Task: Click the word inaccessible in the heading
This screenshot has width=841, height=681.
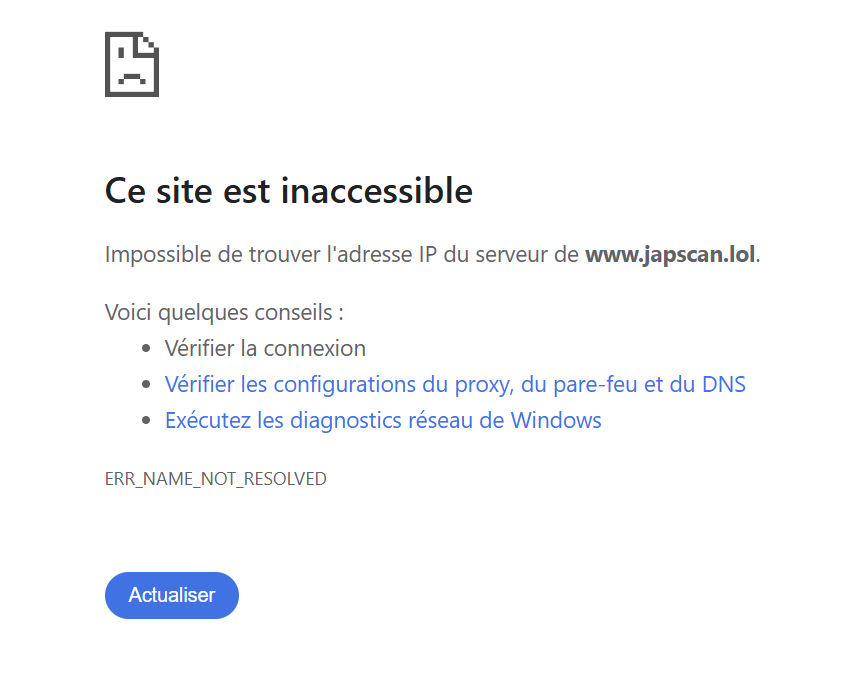Action: (x=377, y=191)
